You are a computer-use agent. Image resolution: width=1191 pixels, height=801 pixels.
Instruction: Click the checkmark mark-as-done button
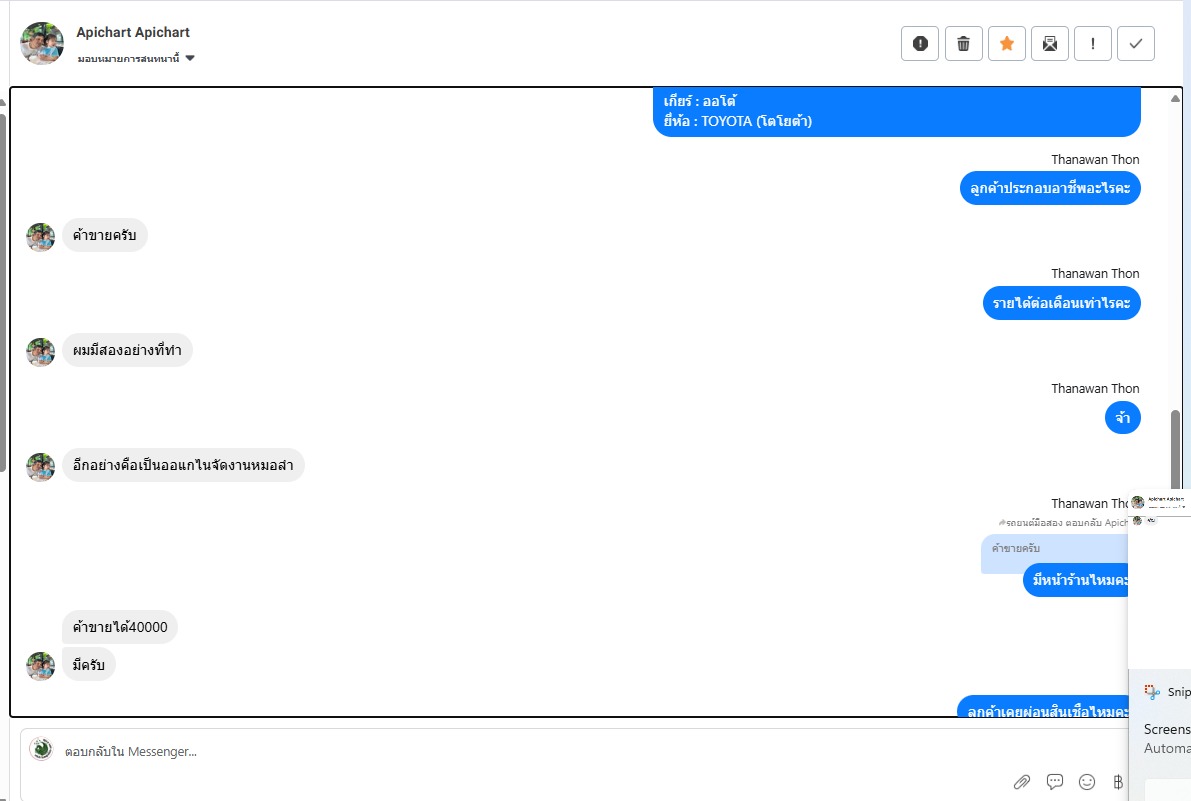coord(1136,43)
